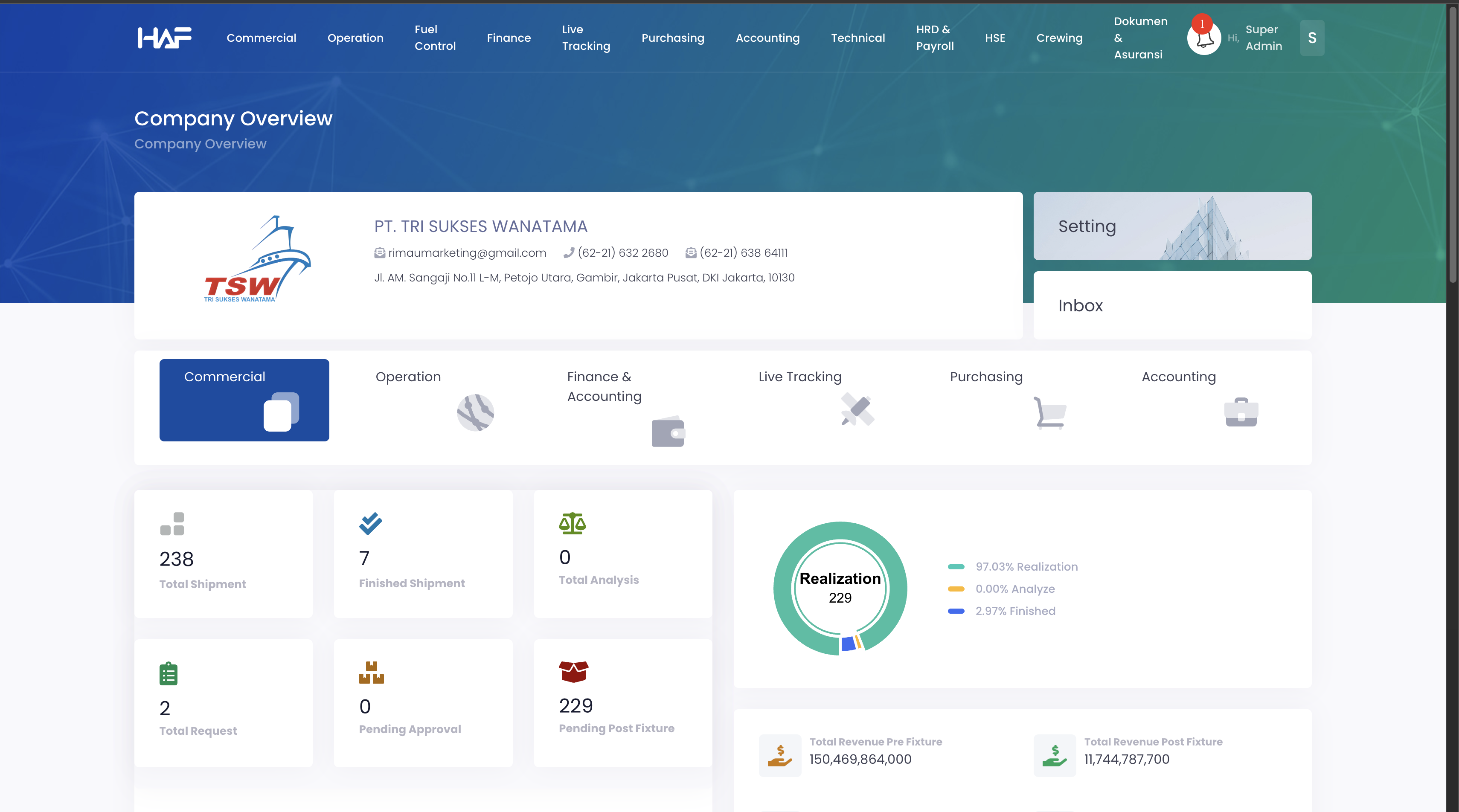This screenshot has height=812, width=1459.
Task: Click the Realization donut chart
Action: 840,589
